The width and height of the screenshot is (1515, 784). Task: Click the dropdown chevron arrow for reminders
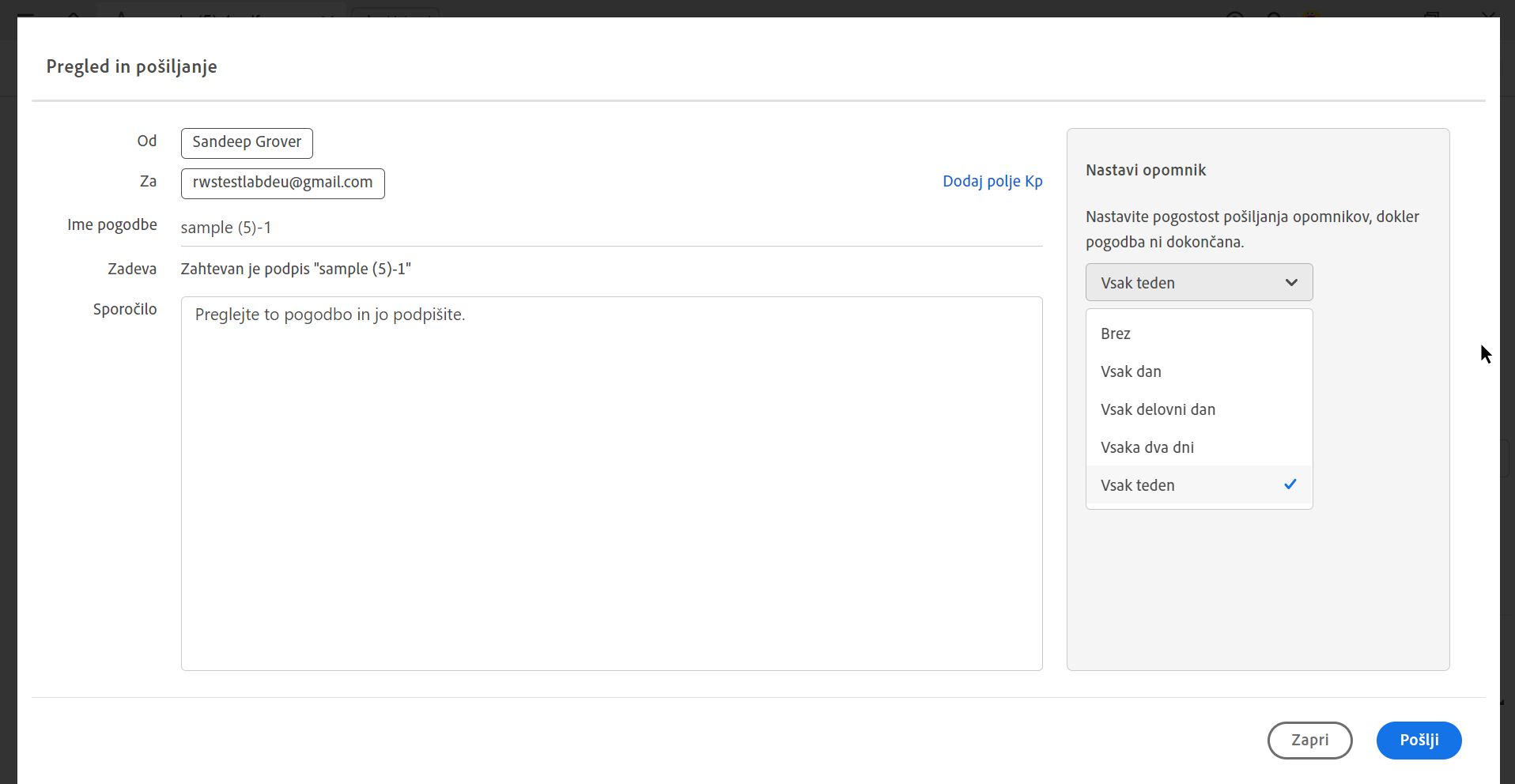point(1291,282)
